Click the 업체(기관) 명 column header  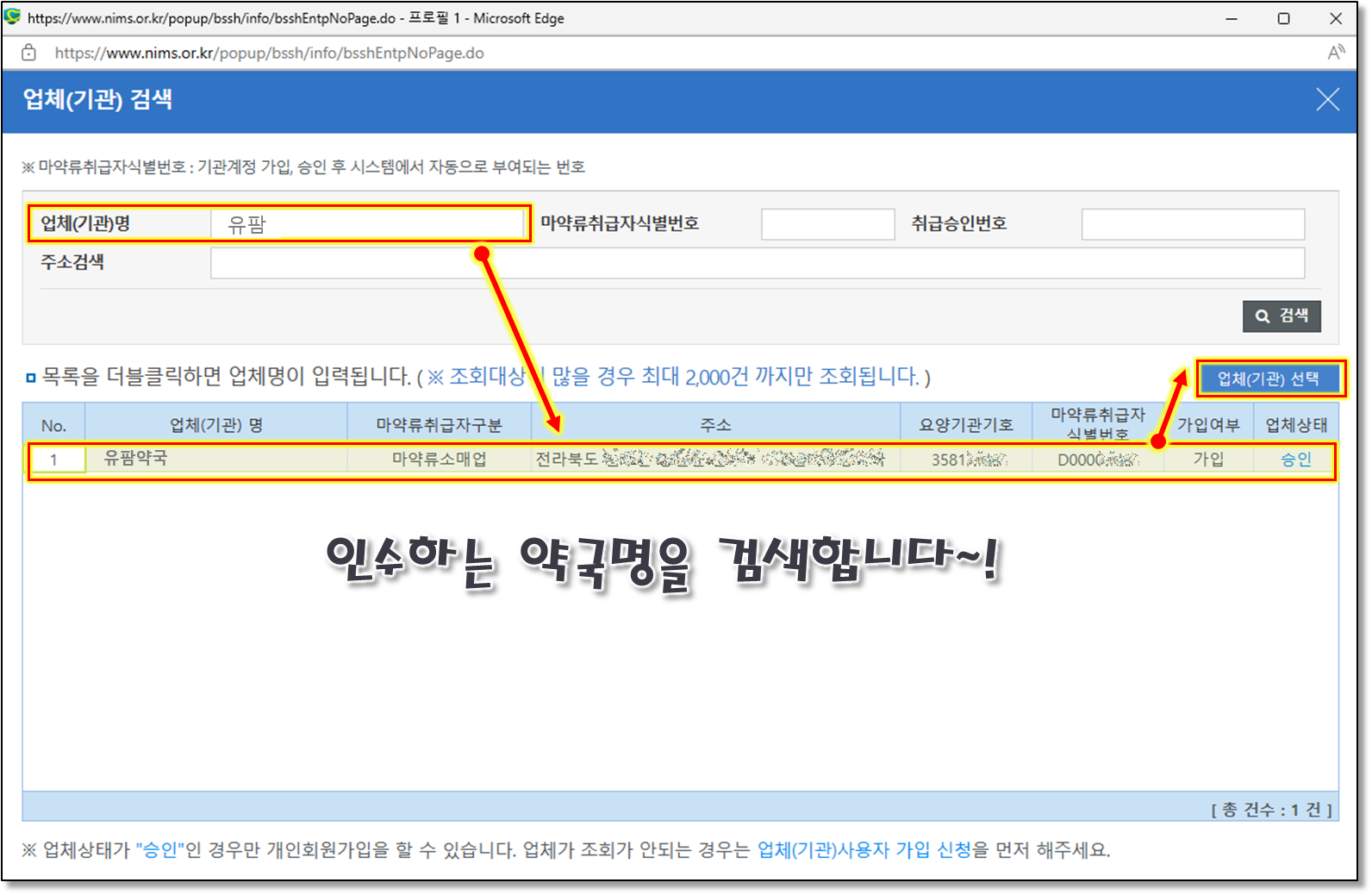tap(216, 425)
